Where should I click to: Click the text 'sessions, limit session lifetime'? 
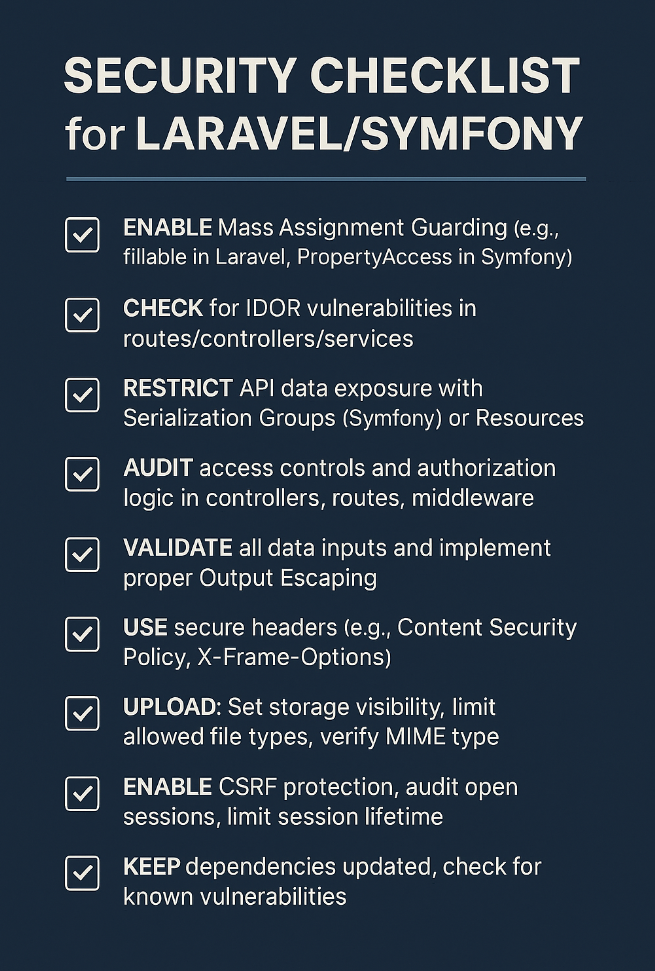click(x=283, y=817)
